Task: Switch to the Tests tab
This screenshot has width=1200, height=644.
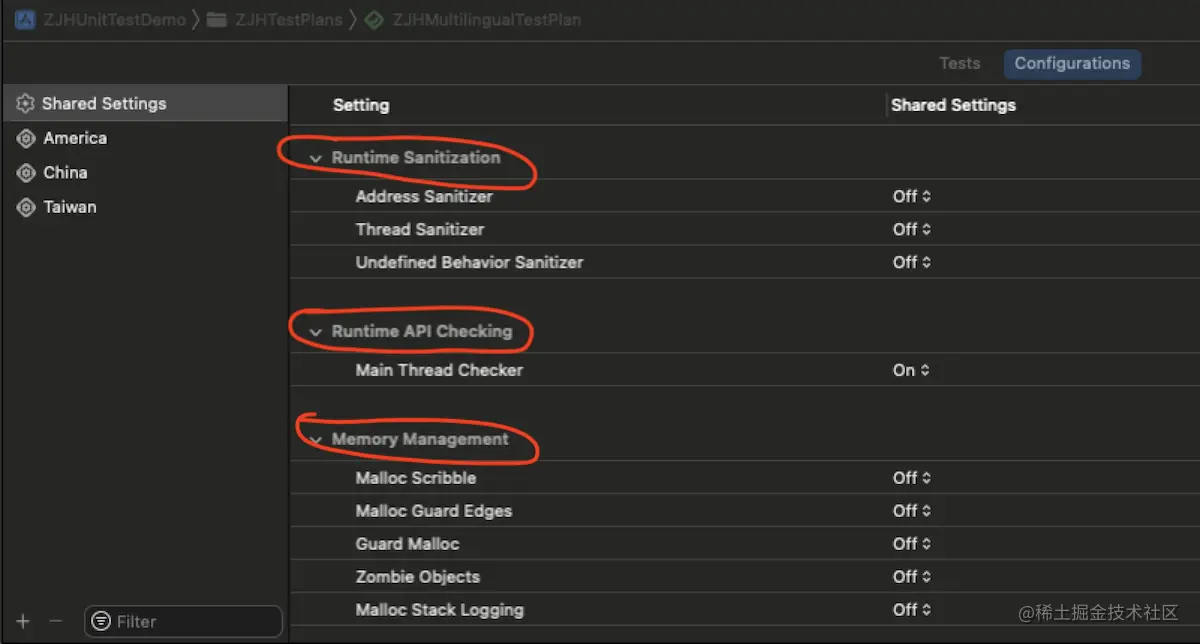Action: point(959,64)
